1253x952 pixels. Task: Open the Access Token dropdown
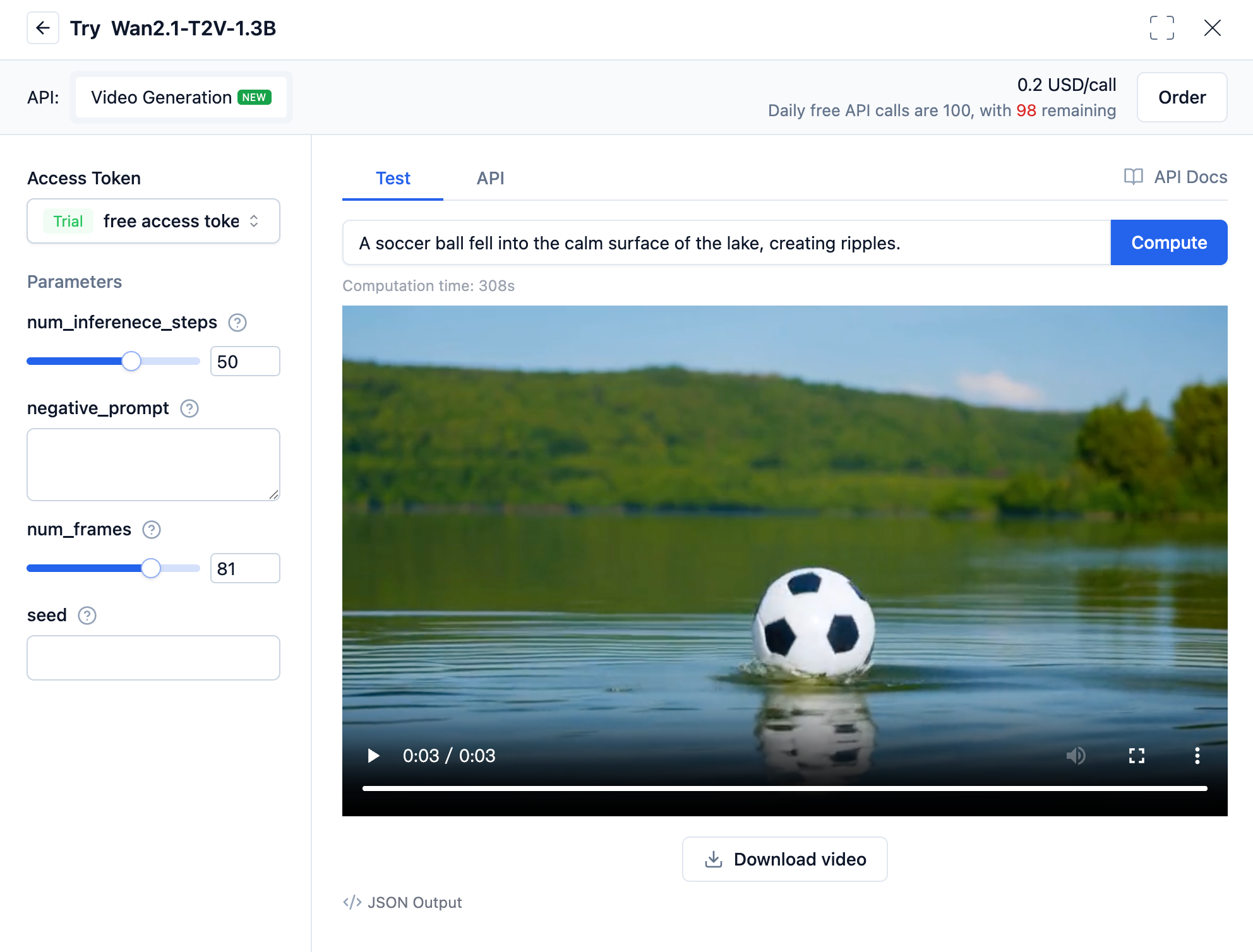point(153,221)
